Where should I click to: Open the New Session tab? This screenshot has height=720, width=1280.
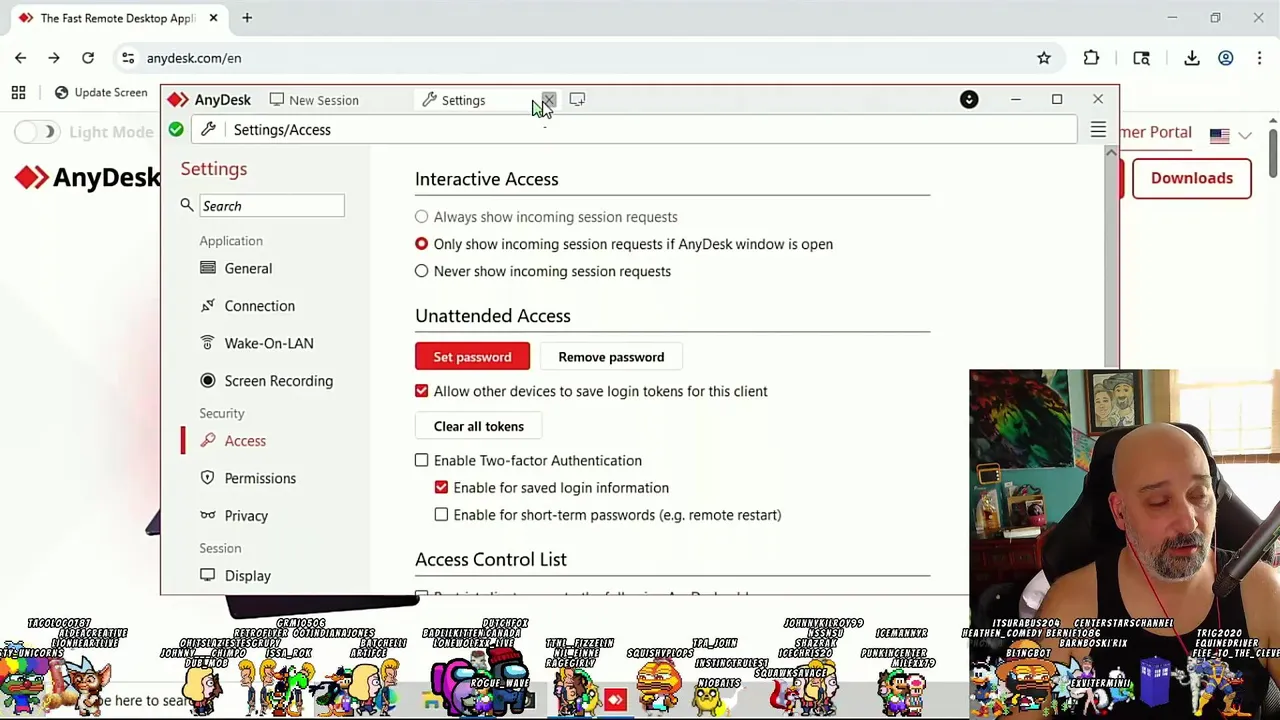[314, 100]
